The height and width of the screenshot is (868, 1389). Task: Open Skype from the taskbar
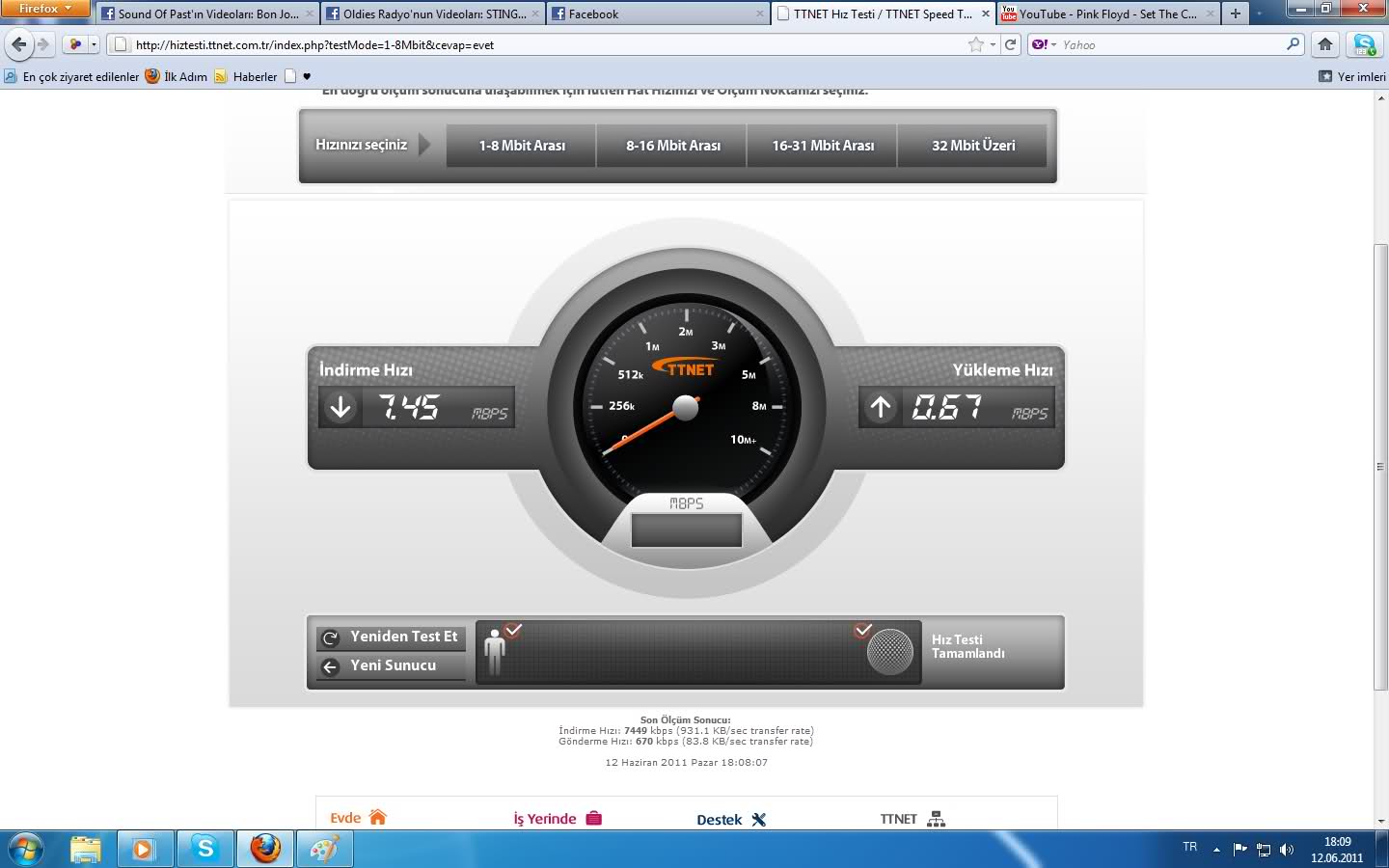204,849
